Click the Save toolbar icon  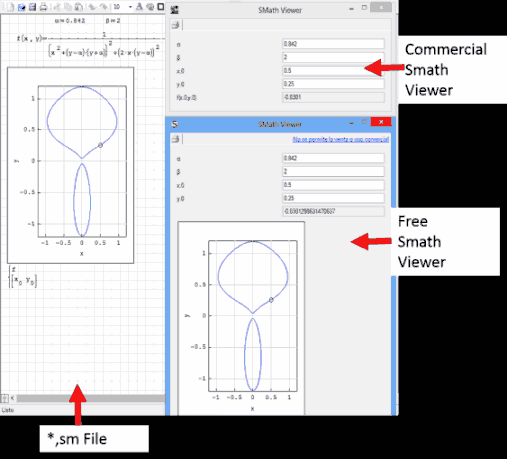point(32,7)
